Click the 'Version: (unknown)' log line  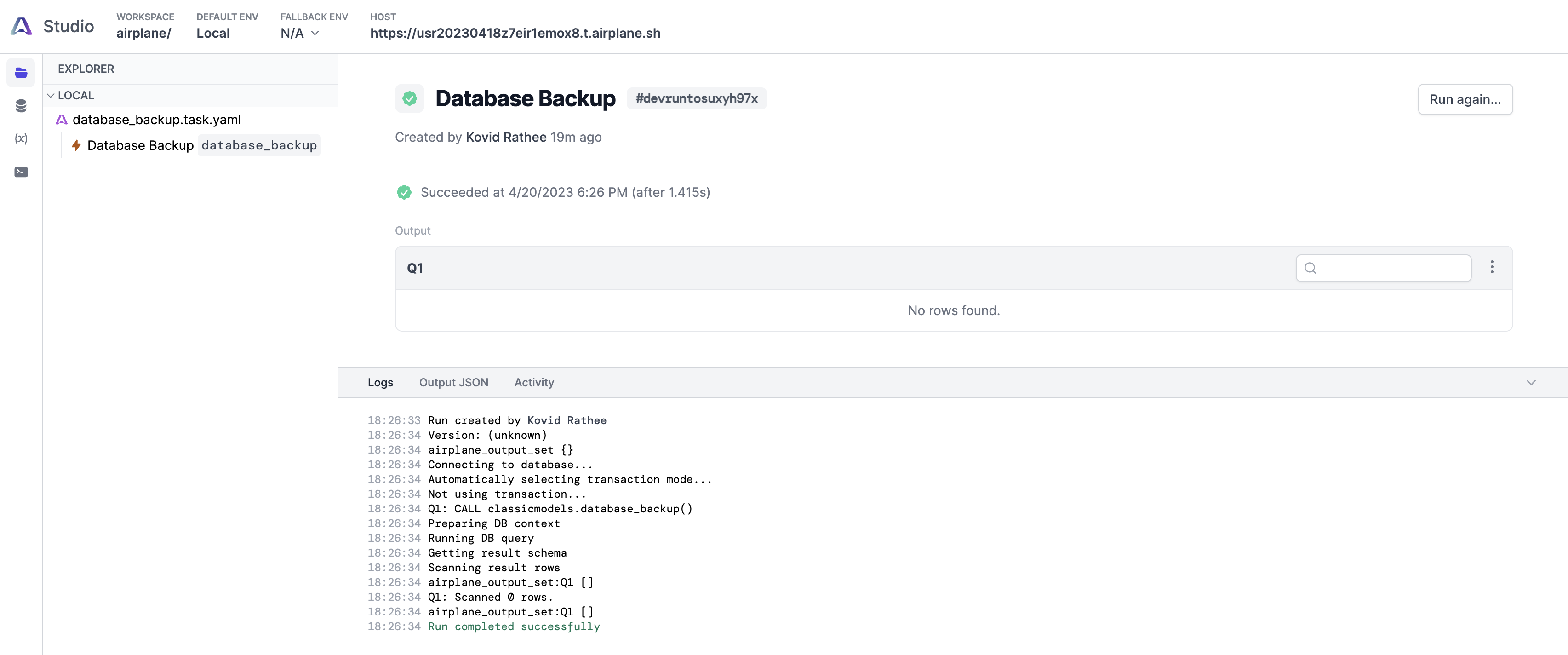point(487,435)
